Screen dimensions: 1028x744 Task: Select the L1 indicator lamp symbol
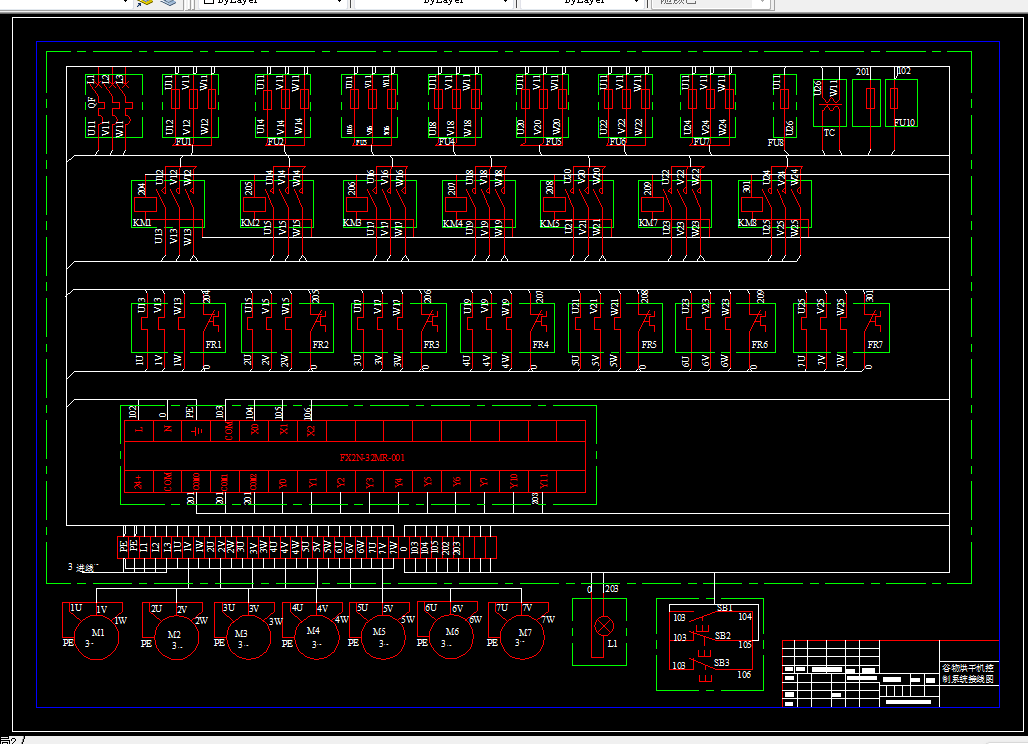click(603, 625)
